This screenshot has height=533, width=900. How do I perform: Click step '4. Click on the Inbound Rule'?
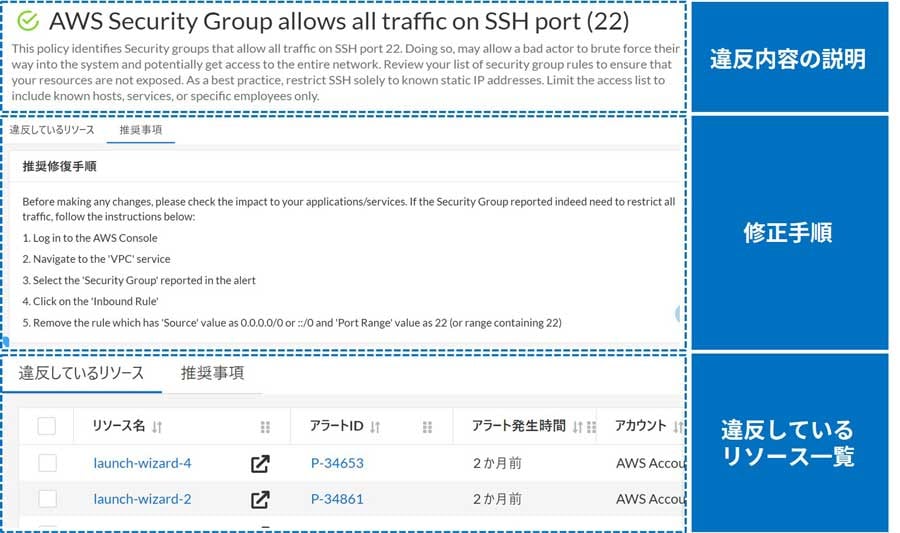pos(90,301)
